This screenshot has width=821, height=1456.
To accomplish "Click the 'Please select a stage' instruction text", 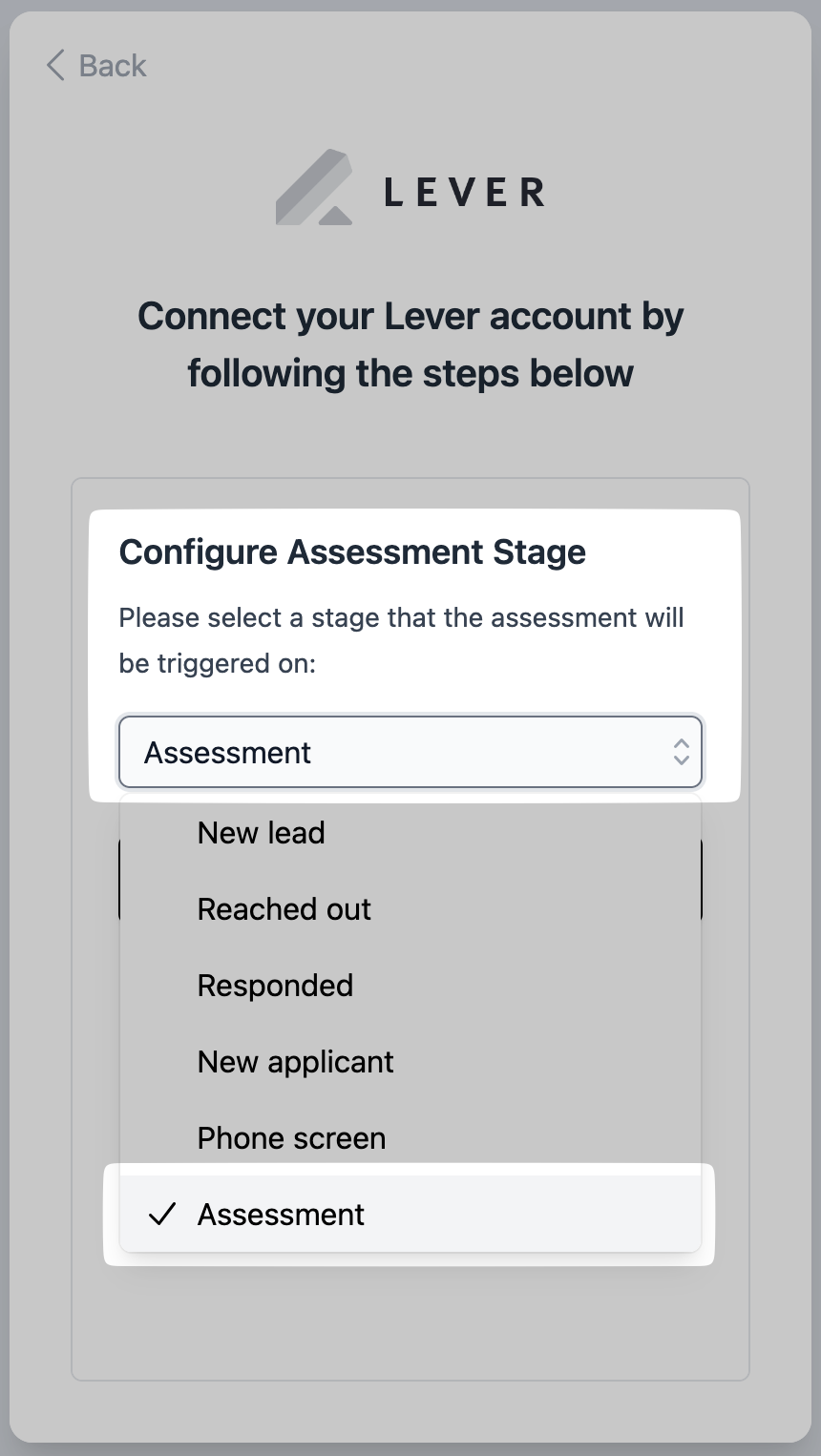I will point(401,640).
